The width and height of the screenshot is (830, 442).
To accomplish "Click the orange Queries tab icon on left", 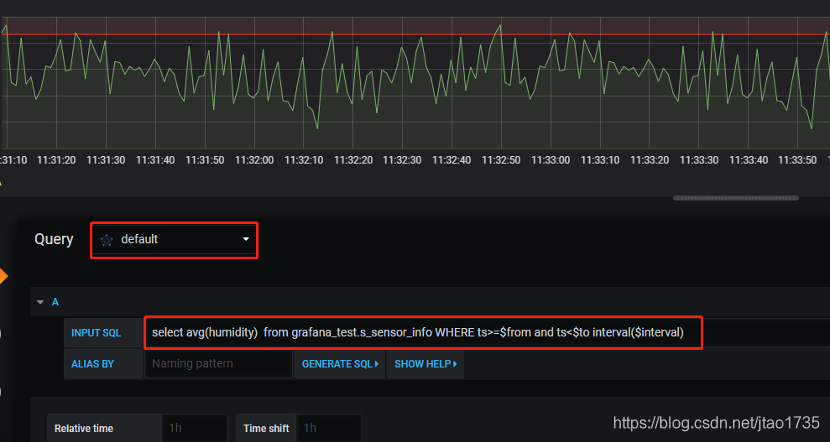I will point(4,276).
